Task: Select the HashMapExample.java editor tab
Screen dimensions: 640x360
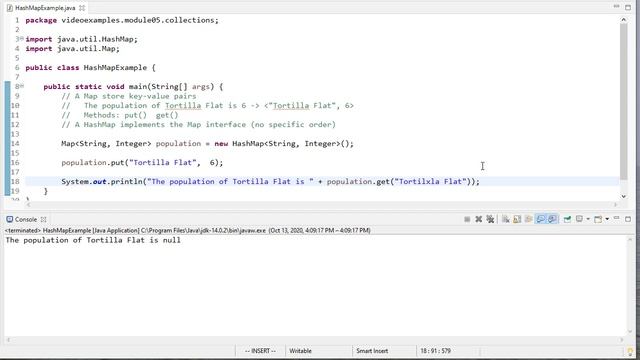Action: coord(45,8)
